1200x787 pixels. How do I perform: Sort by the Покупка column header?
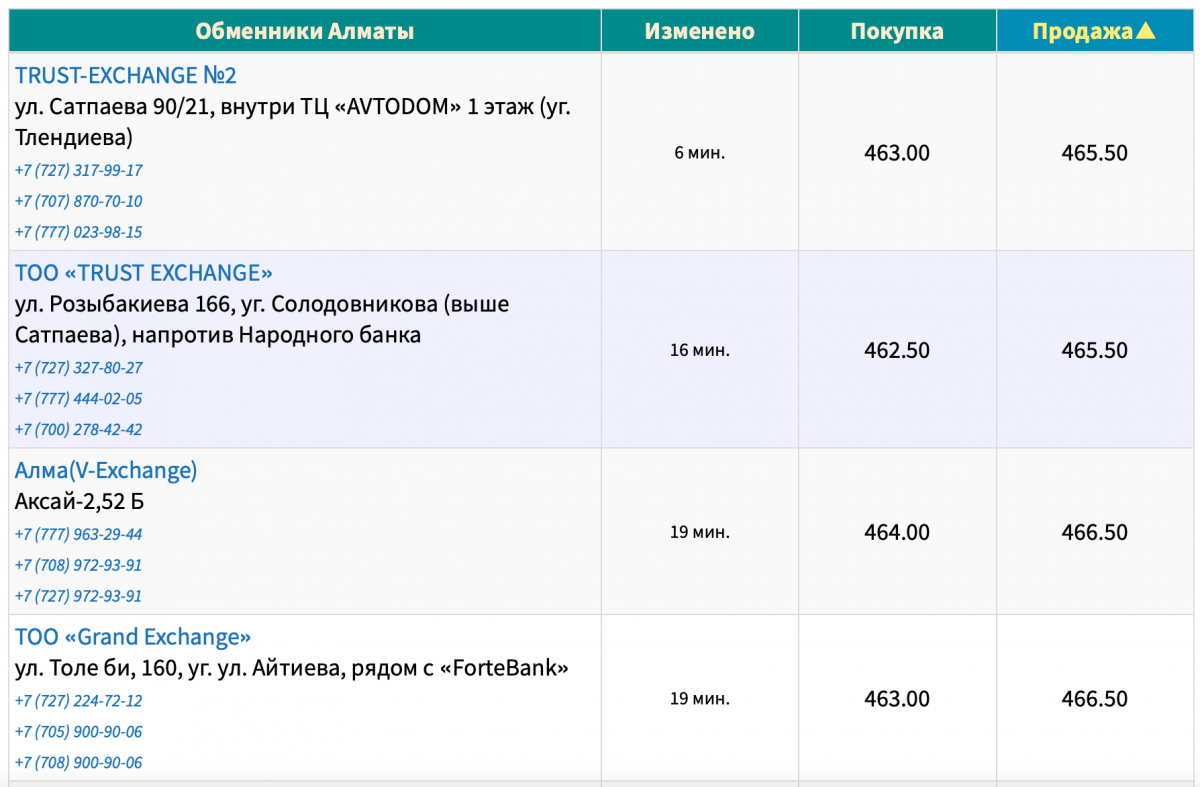pyautogui.click(x=897, y=31)
